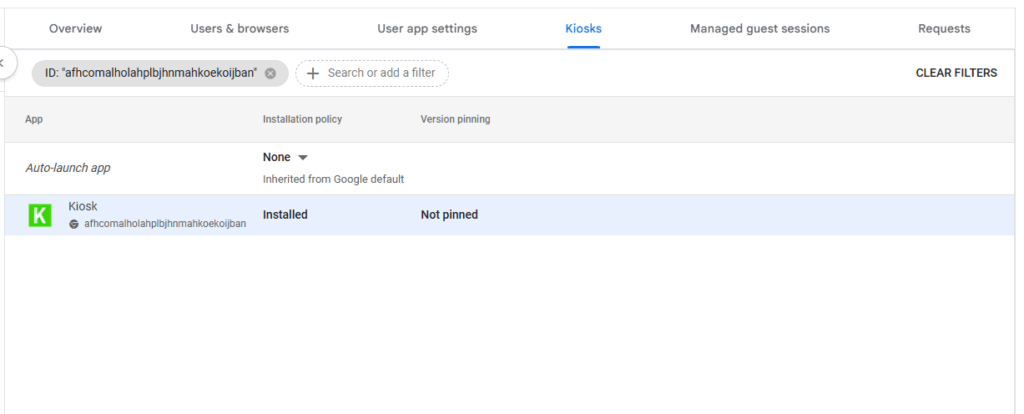The image size is (1024, 414).
Task: Open the Users & browsers tab
Action: (239, 28)
